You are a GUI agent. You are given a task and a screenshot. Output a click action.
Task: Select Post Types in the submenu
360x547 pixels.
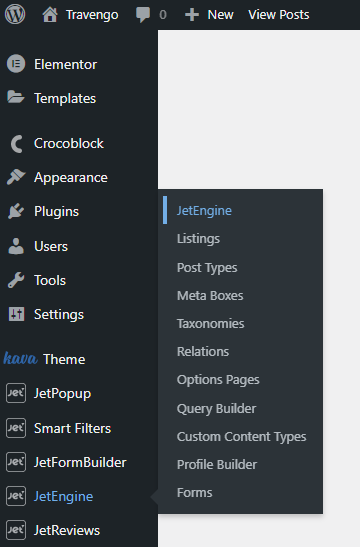(207, 268)
